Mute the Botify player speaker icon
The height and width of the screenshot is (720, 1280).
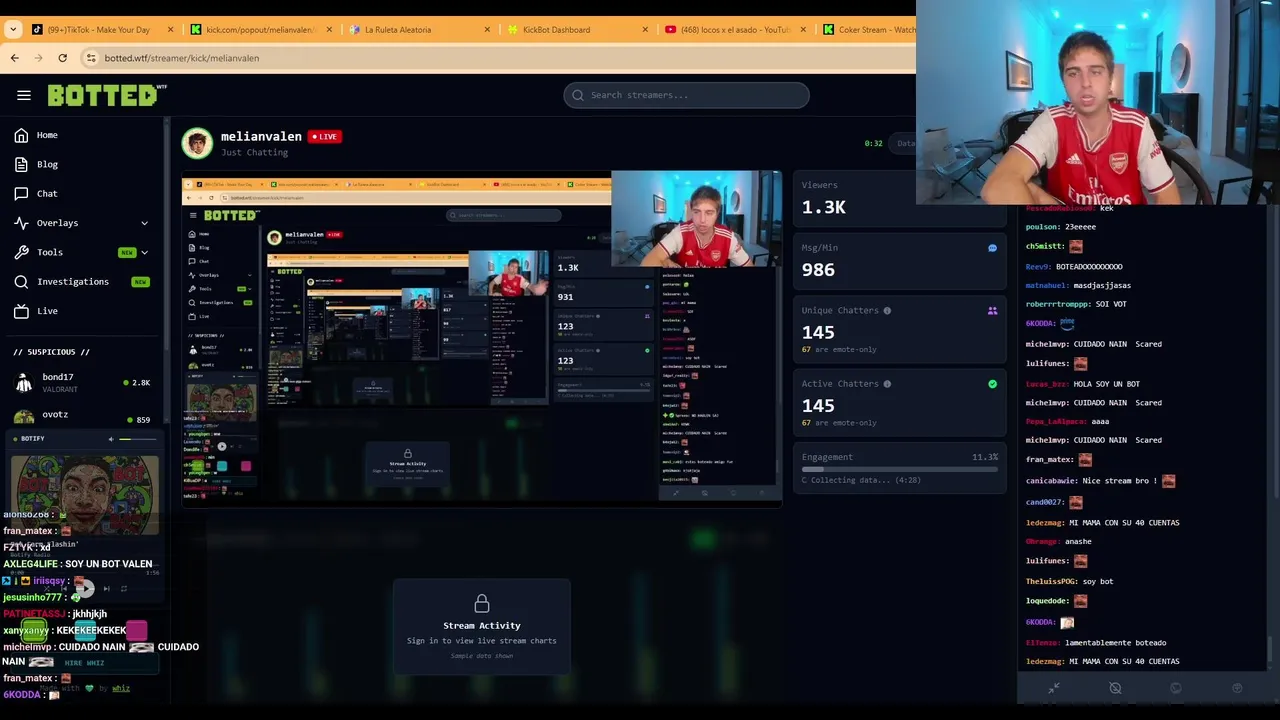click(x=111, y=439)
